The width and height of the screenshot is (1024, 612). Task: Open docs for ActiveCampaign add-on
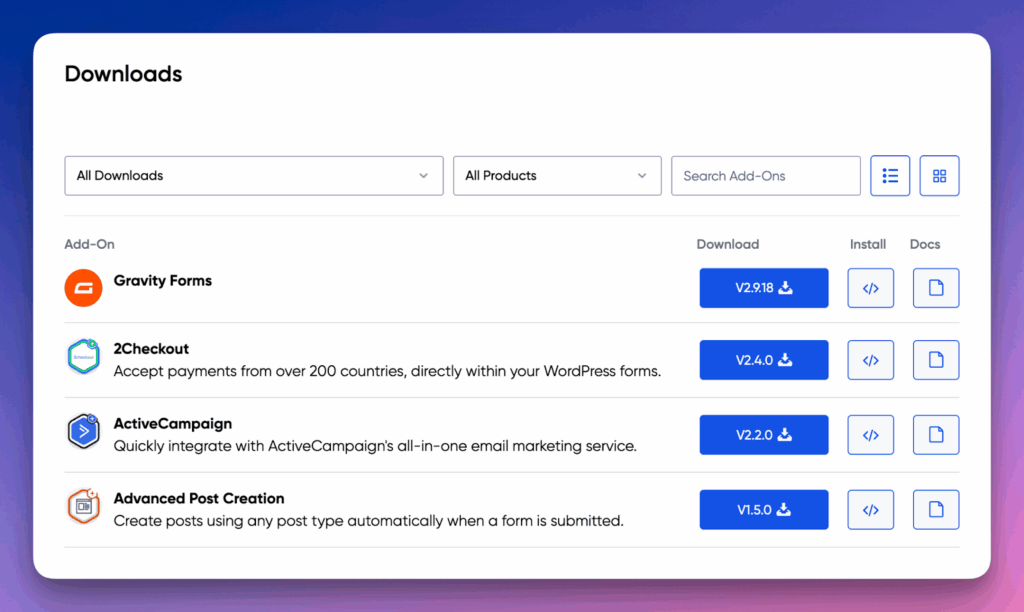pyautogui.click(x=936, y=435)
